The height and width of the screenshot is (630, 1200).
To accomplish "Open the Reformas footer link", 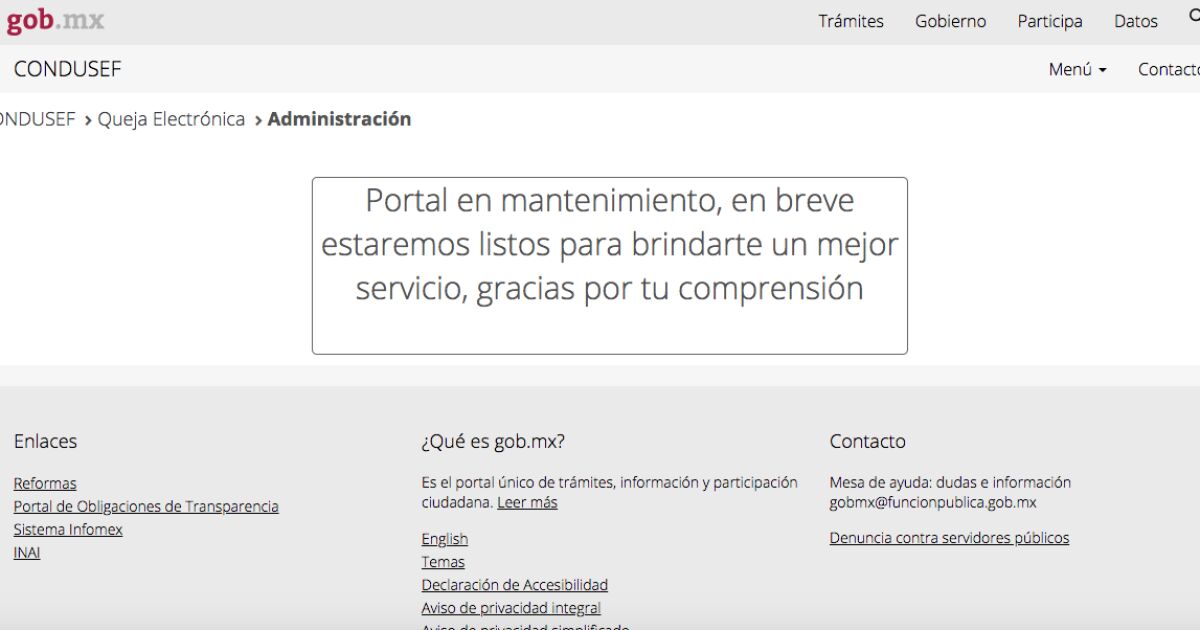I will [x=45, y=483].
